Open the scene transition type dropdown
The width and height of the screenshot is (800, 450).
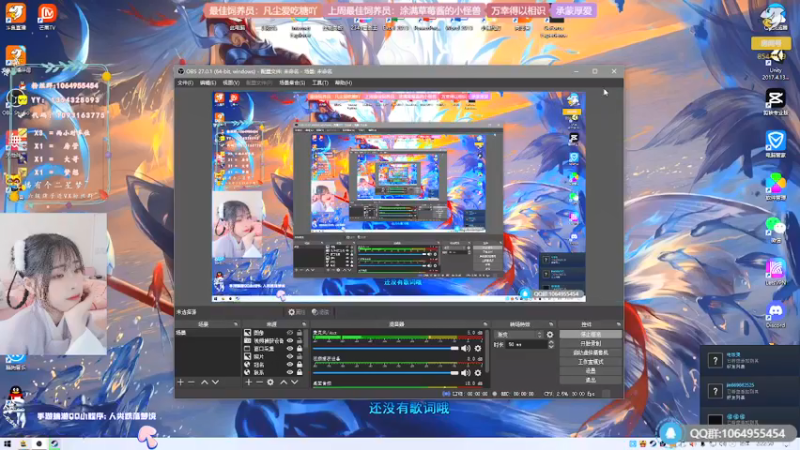pyautogui.click(x=519, y=335)
